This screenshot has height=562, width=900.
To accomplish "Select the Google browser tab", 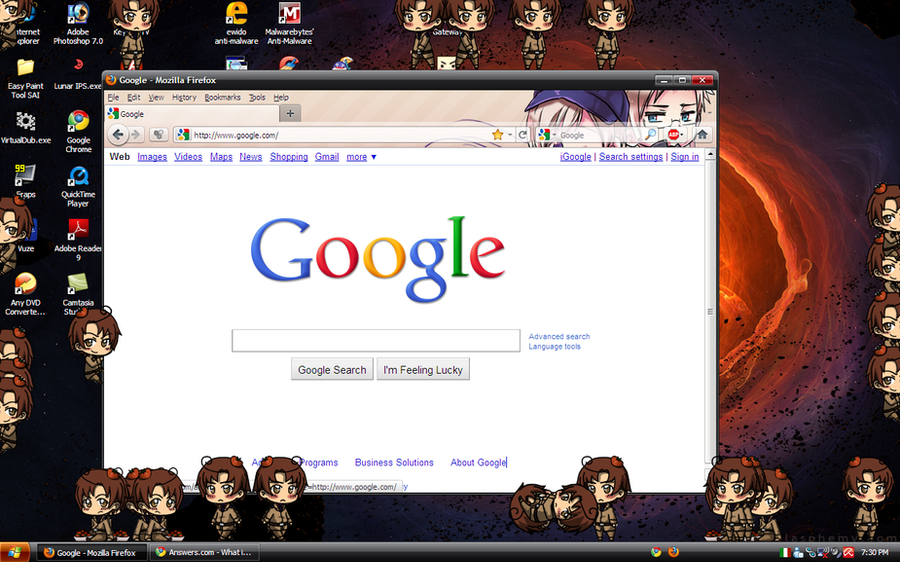I will pyautogui.click(x=192, y=114).
